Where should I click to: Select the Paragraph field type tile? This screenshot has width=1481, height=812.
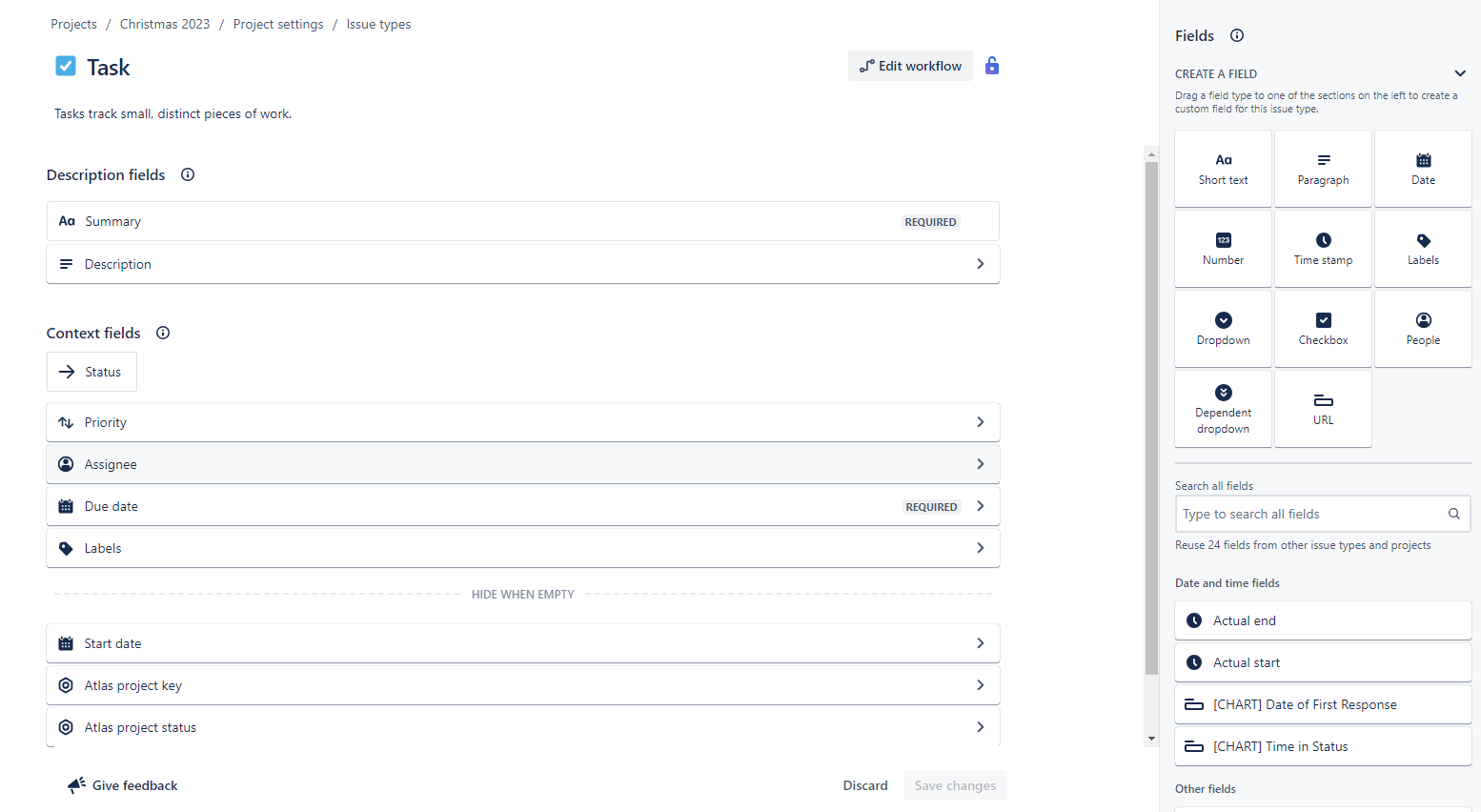[1323, 169]
